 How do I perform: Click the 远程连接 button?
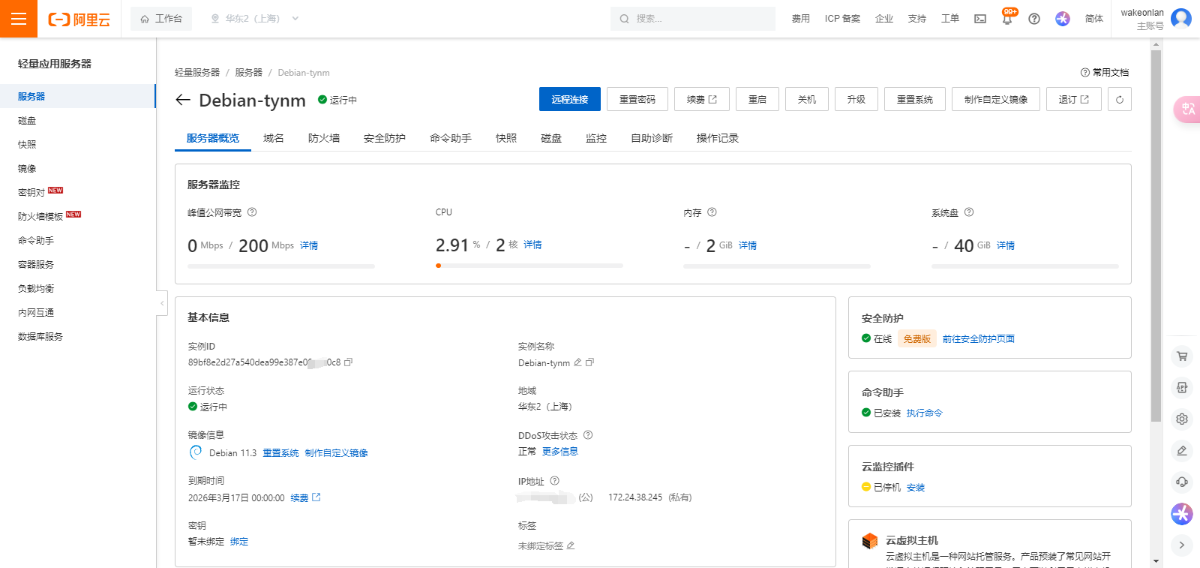pyautogui.click(x=570, y=99)
